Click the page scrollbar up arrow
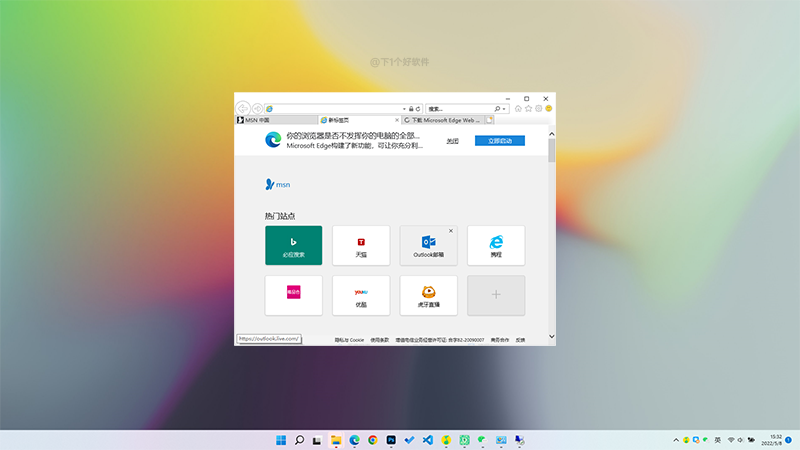Viewport: 800px width, 450px height. pyautogui.click(x=552, y=134)
